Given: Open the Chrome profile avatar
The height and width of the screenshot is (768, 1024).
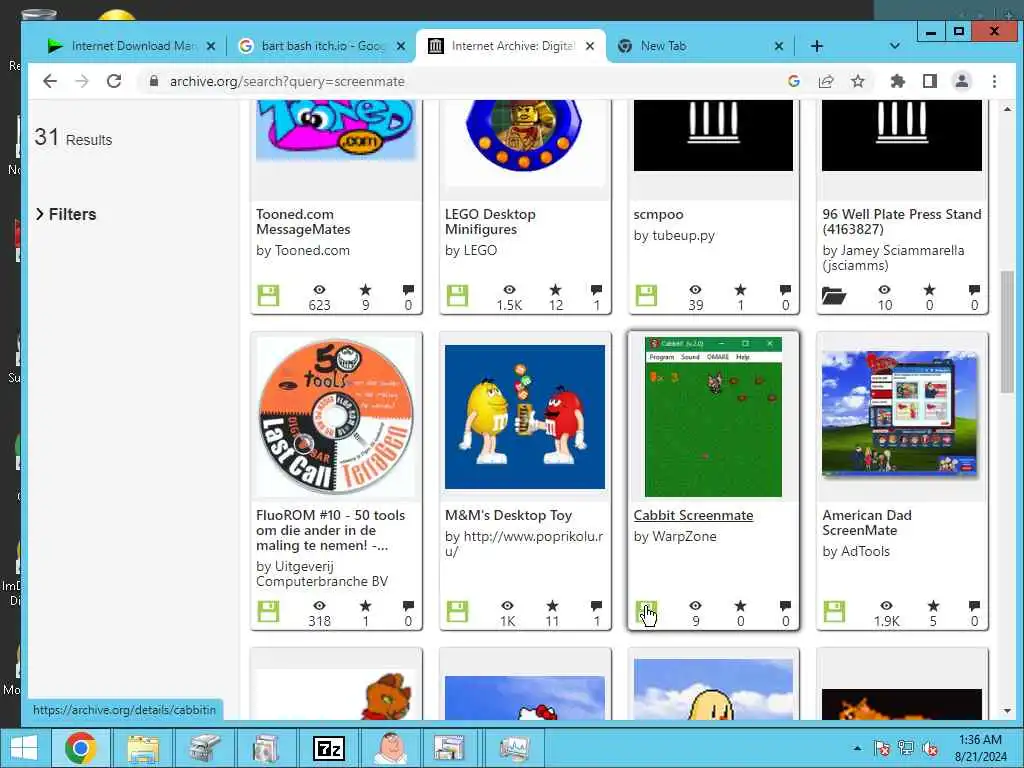Looking at the screenshot, I should pyautogui.click(x=962, y=81).
